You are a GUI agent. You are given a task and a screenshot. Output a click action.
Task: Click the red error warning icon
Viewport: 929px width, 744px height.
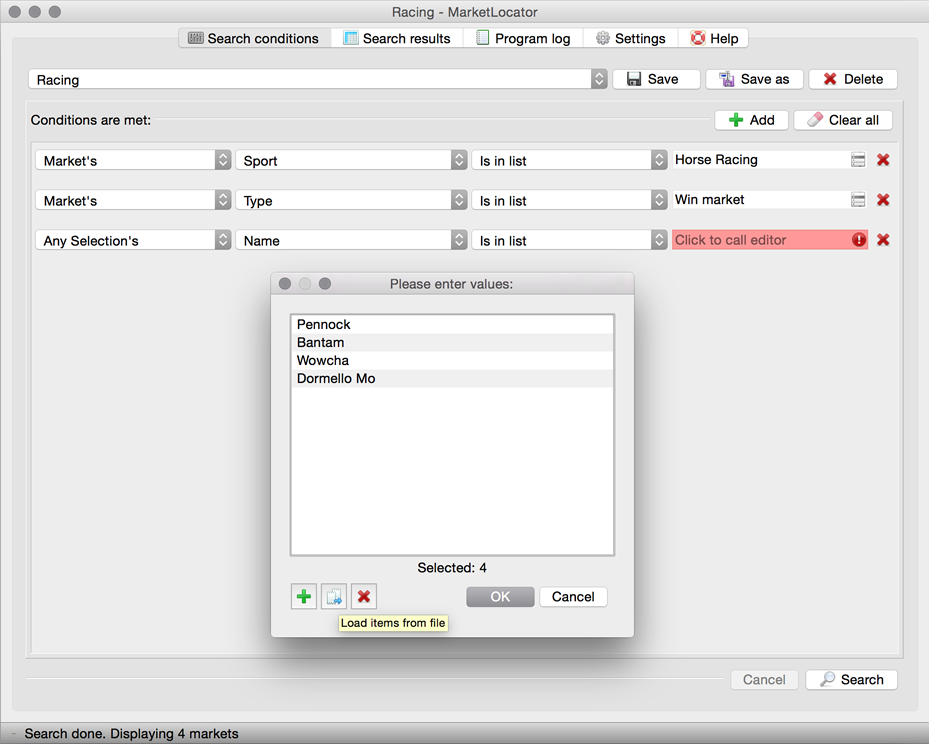coord(858,240)
